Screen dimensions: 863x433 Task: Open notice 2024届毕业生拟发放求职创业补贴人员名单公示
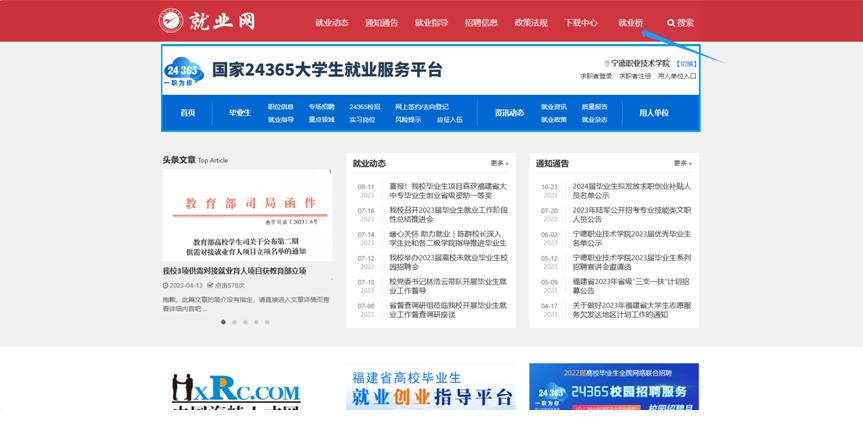coord(631,191)
